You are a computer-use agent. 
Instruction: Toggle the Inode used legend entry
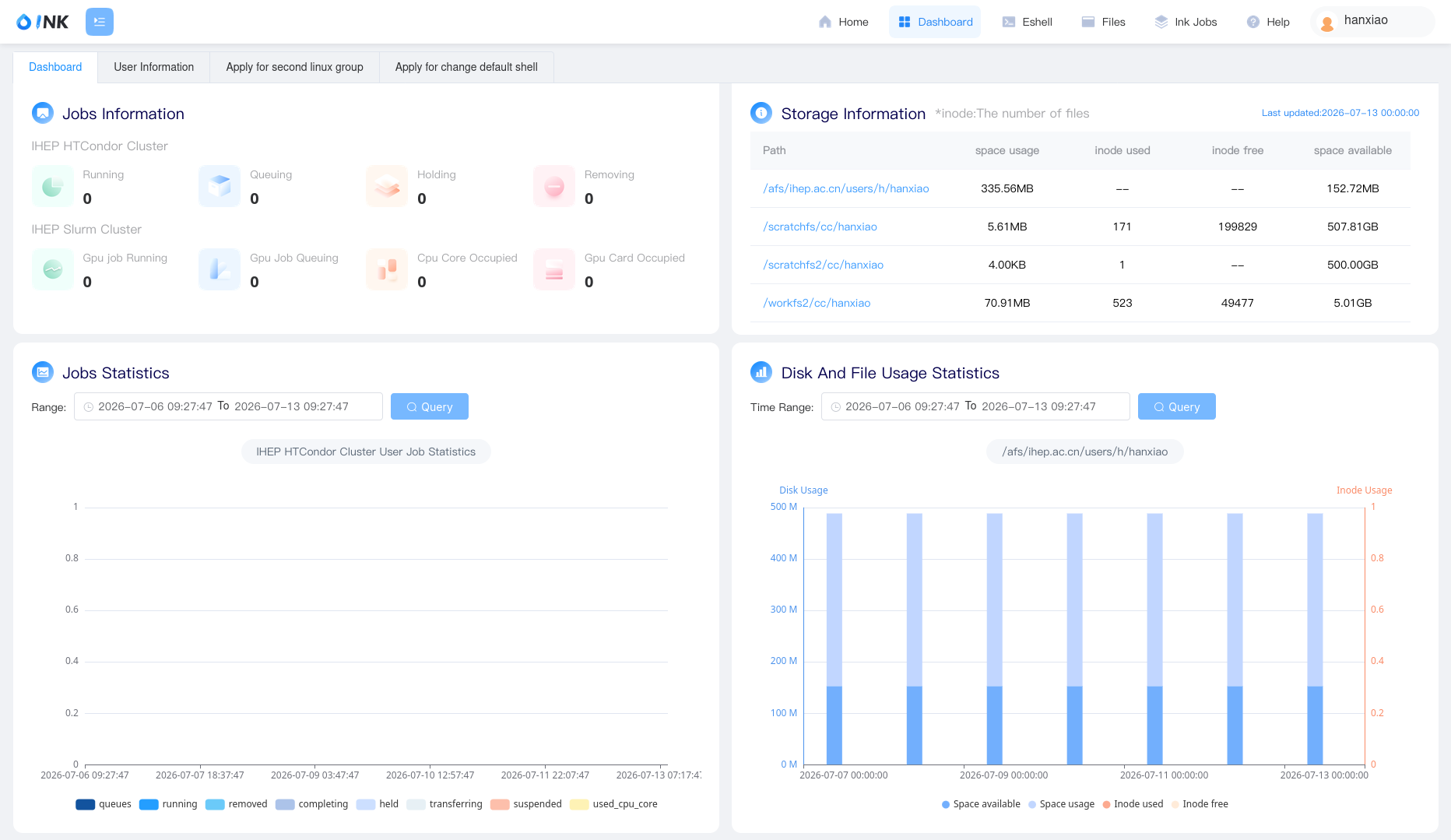1133,804
